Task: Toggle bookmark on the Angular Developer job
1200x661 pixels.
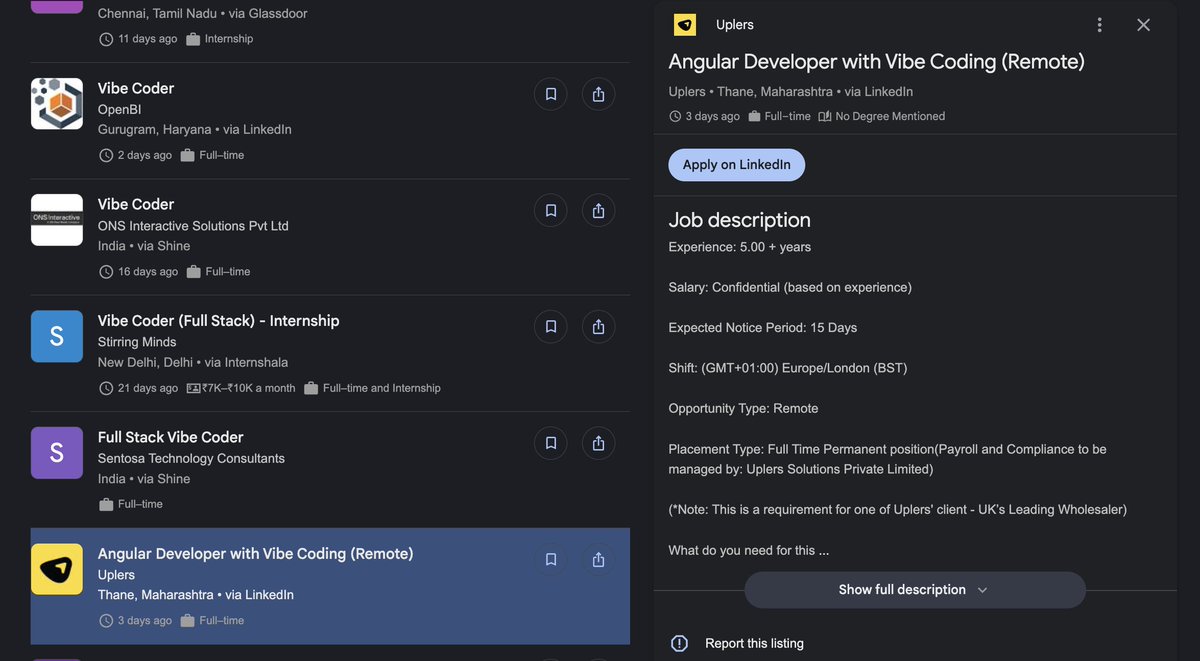Action: click(550, 559)
